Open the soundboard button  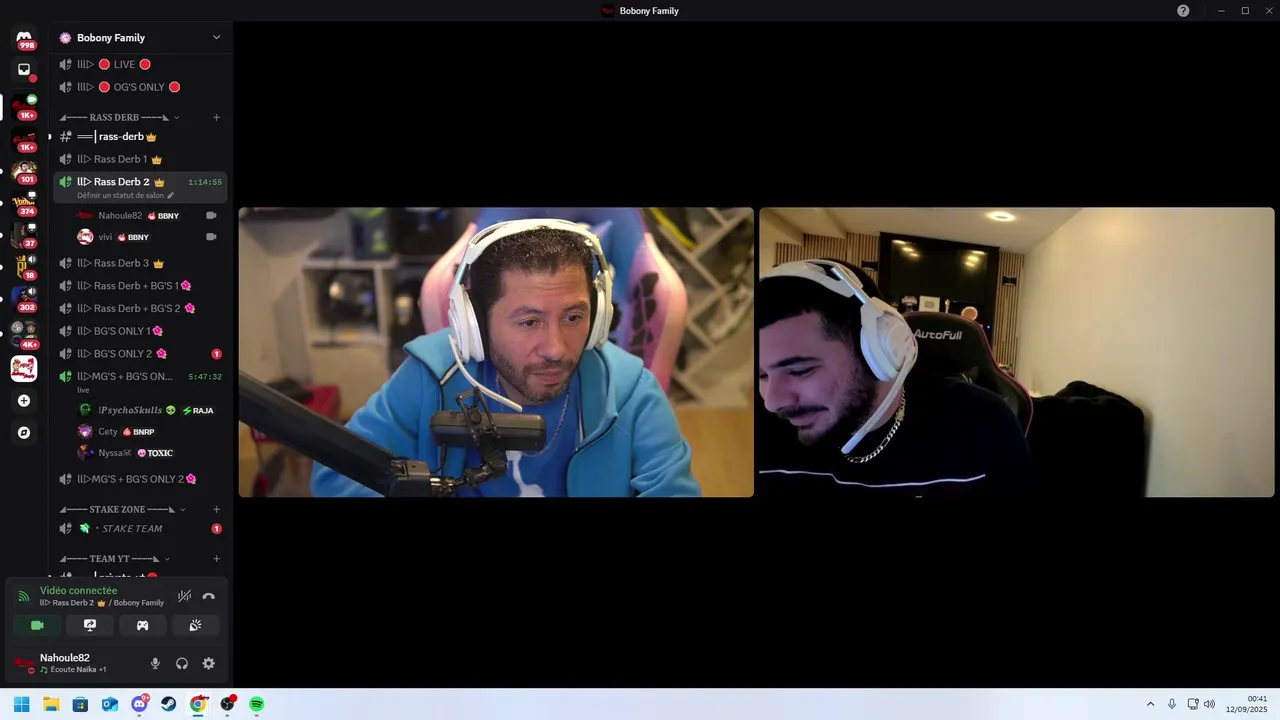click(195, 625)
